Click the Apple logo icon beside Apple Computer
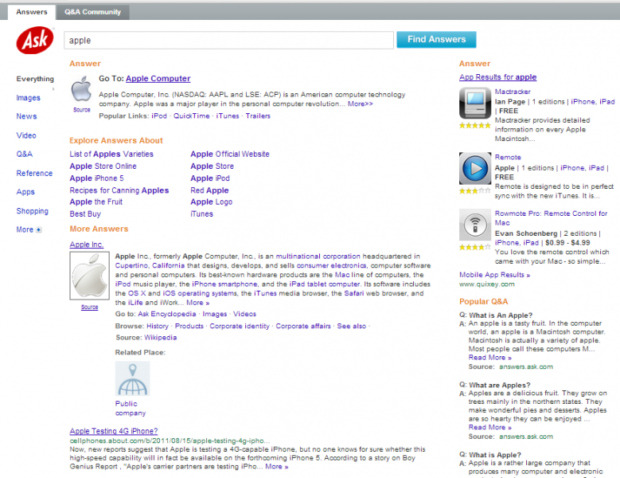Image resolution: width=620 pixels, height=478 pixels. coord(81,91)
